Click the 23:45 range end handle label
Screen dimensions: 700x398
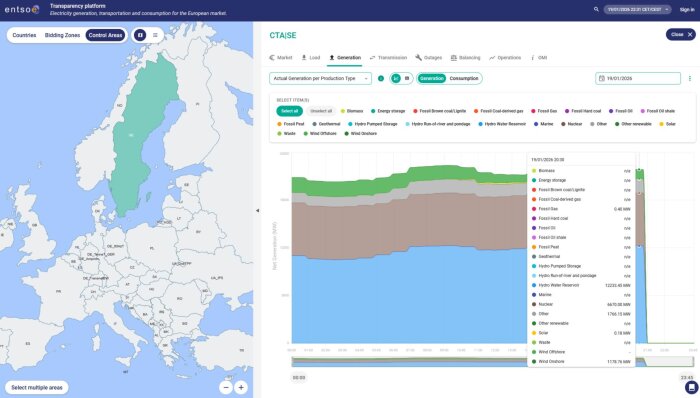[687, 377]
